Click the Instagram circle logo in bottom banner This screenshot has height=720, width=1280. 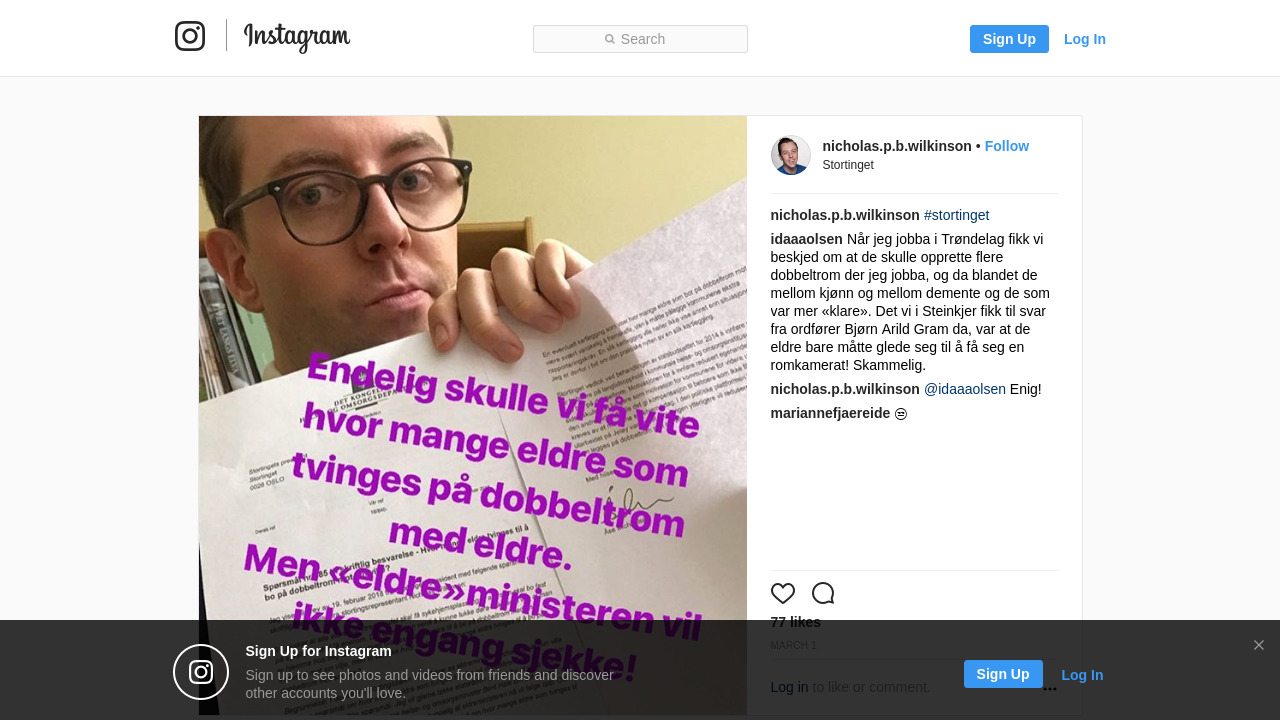(201, 672)
